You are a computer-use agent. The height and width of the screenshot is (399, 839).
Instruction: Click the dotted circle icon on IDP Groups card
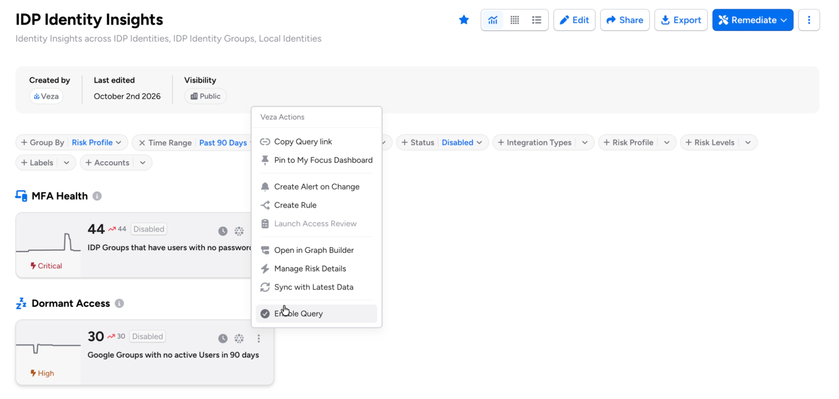(239, 231)
